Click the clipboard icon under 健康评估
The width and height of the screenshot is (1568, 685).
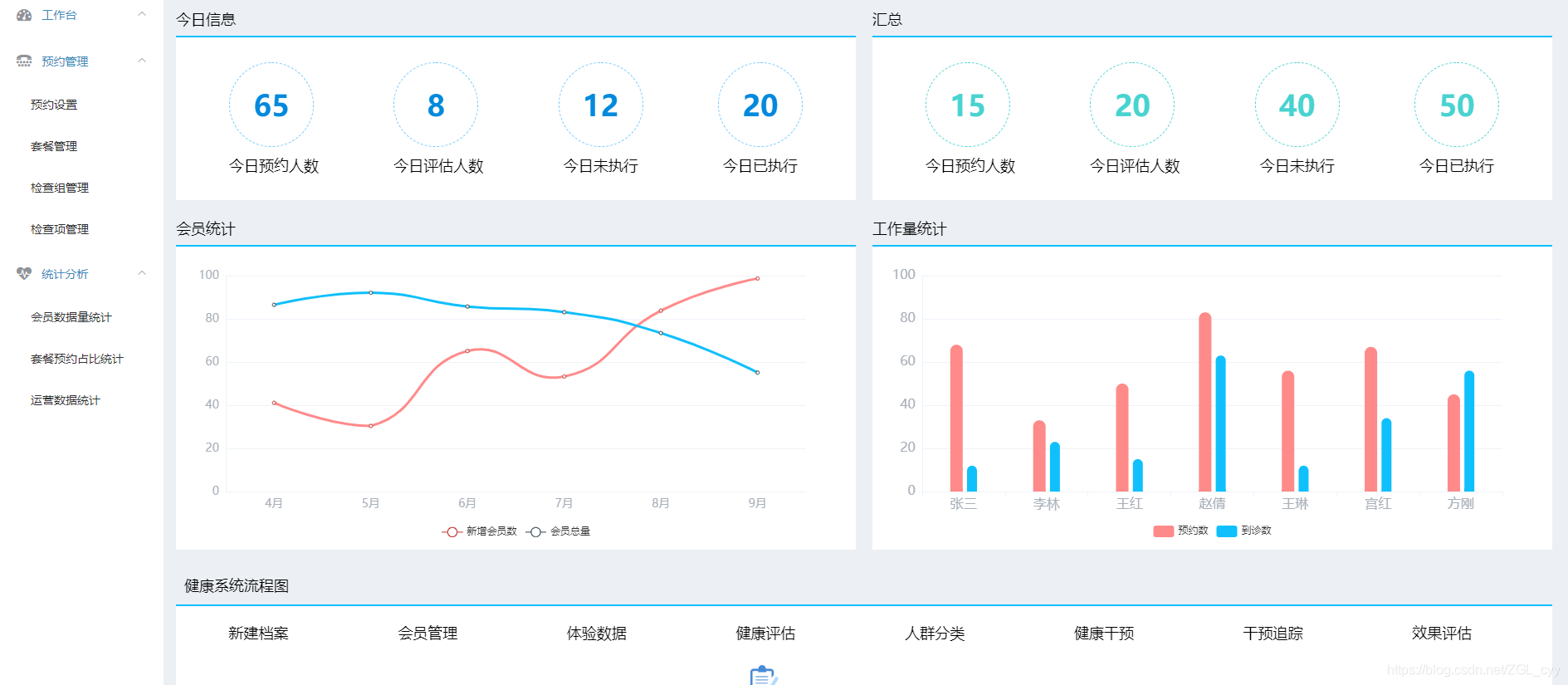[x=764, y=676]
